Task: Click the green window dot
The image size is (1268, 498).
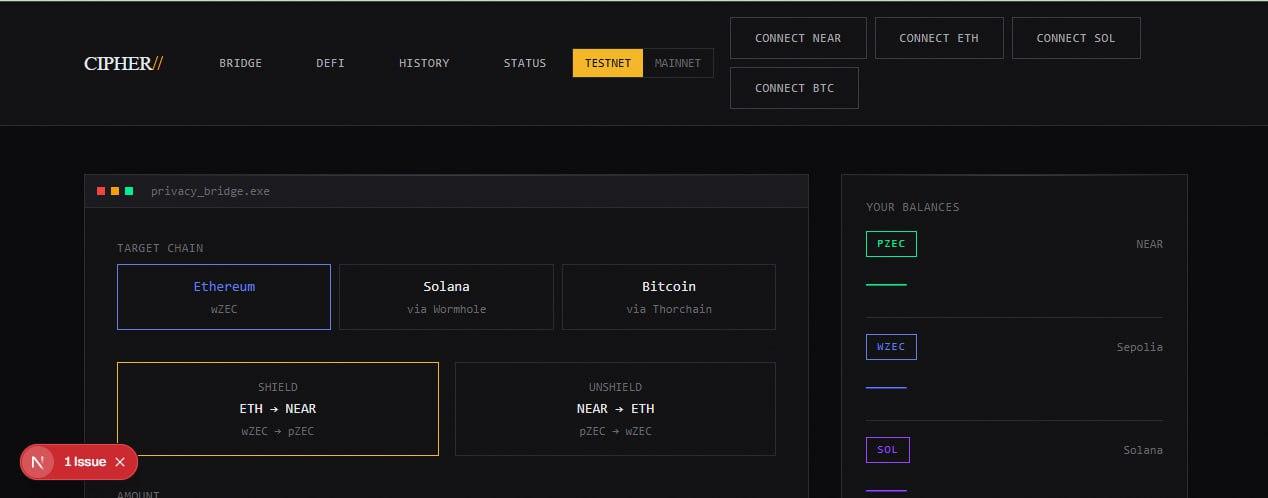Action: click(129, 191)
